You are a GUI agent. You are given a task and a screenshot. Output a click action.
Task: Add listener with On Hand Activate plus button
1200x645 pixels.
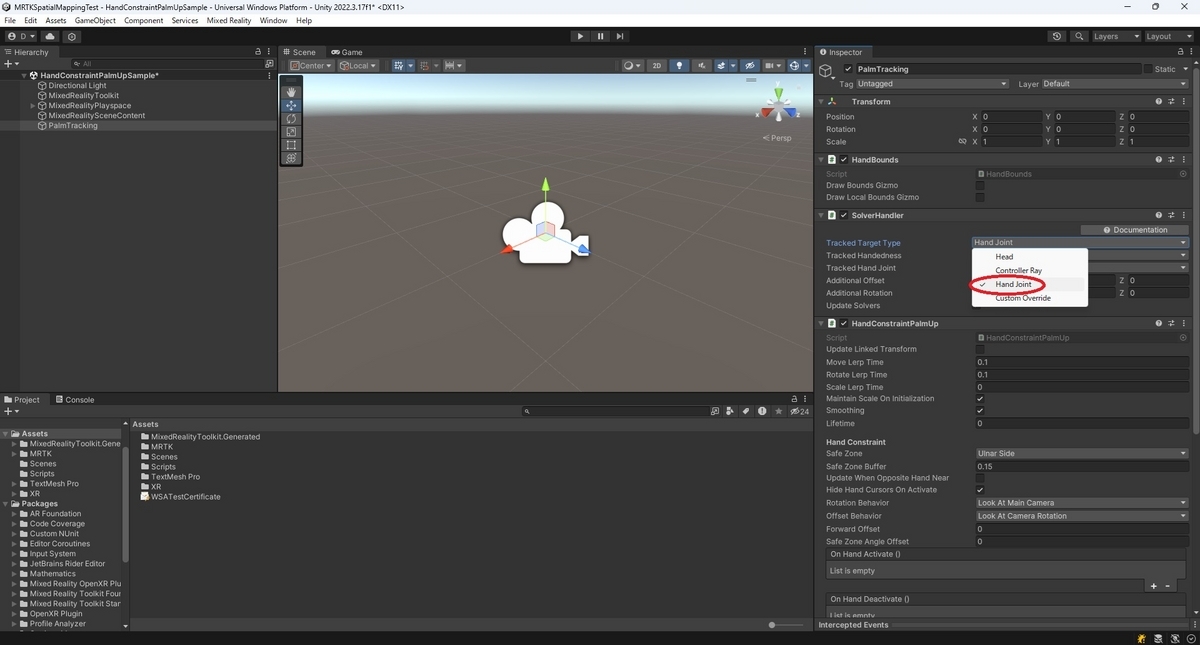click(x=1153, y=586)
